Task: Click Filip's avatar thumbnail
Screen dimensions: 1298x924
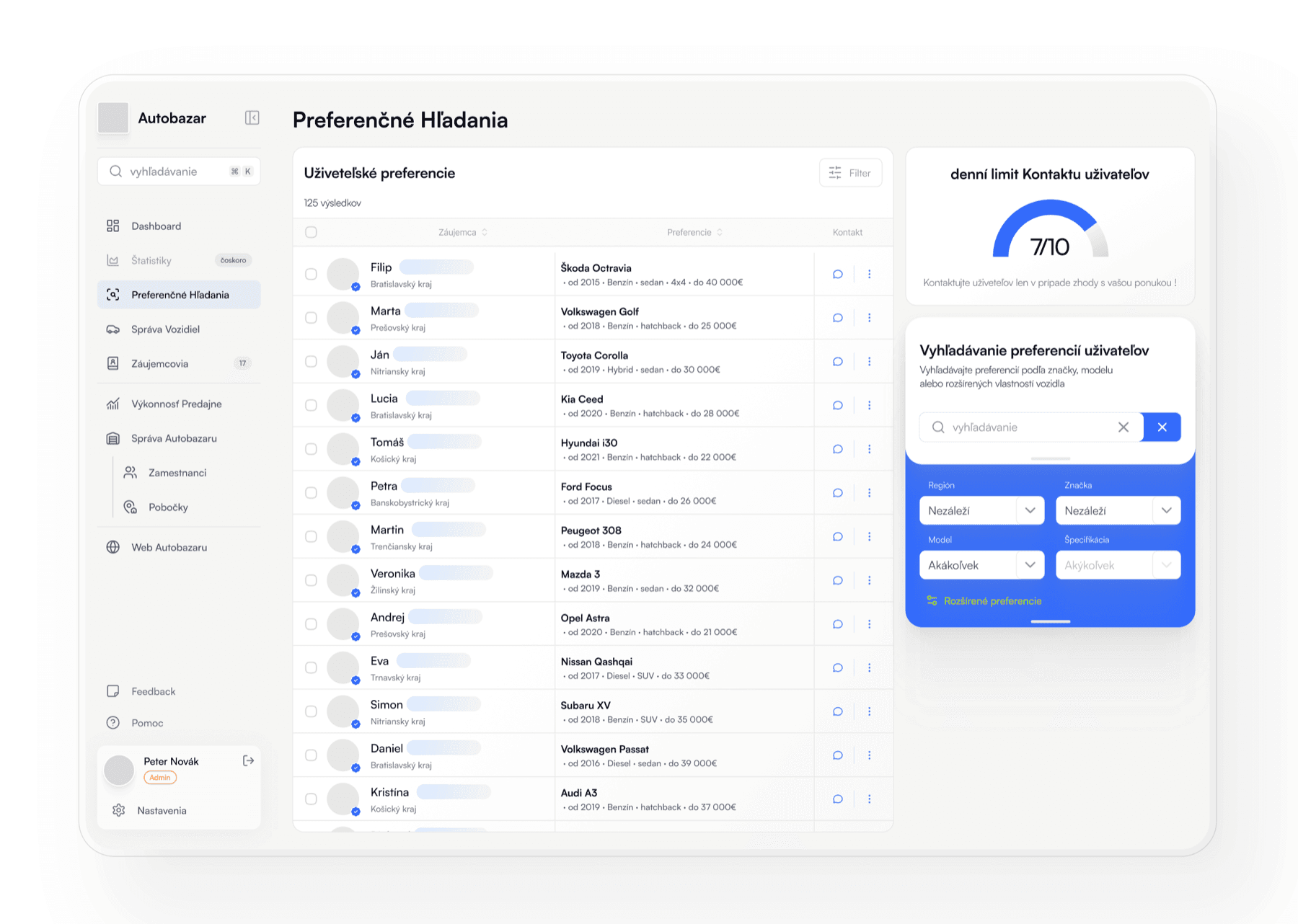Action: tap(343, 274)
